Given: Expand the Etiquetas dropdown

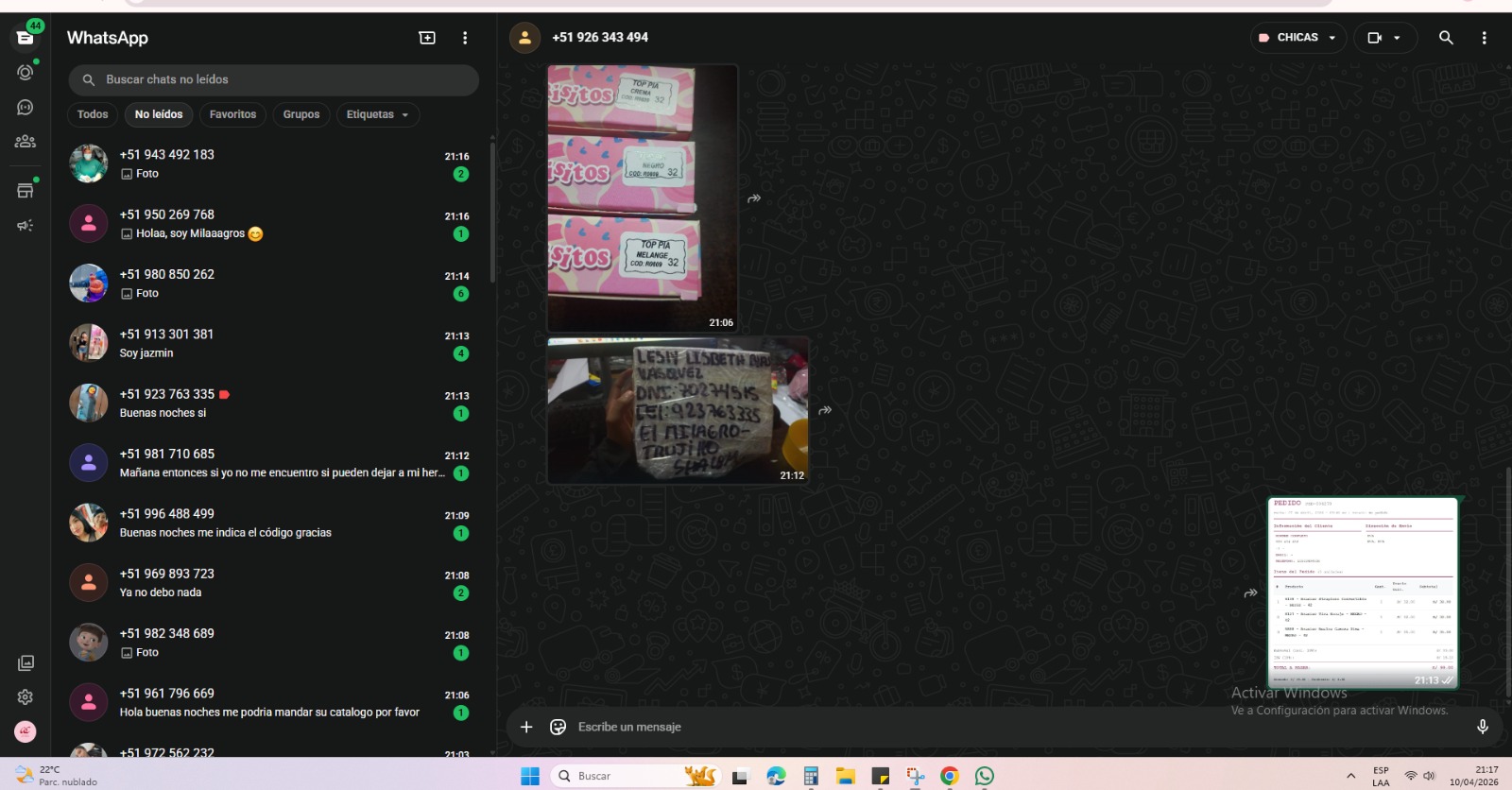Looking at the screenshot, I should (x=377, y=114).
